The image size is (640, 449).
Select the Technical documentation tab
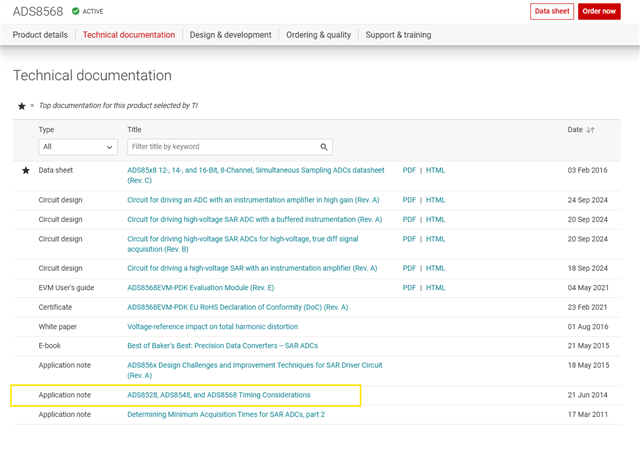click(129, 35)
